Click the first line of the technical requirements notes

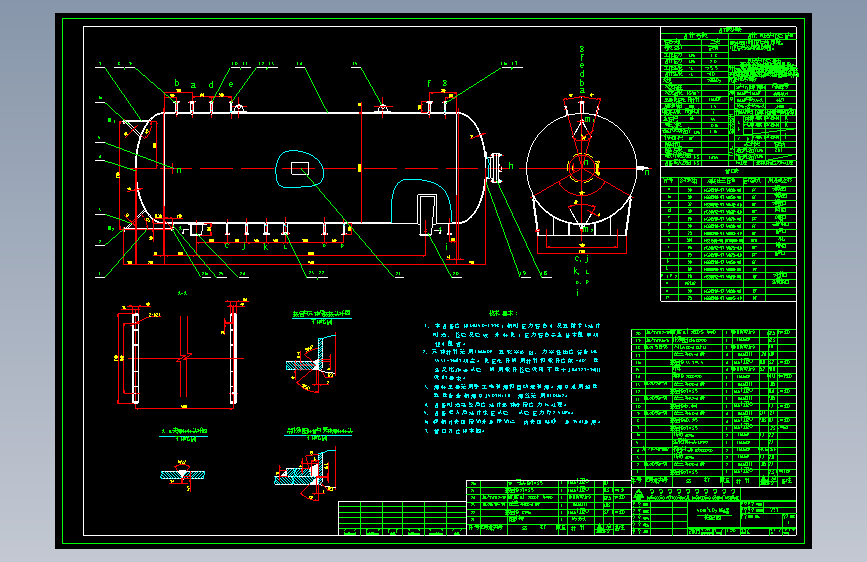tap(512, 326)
